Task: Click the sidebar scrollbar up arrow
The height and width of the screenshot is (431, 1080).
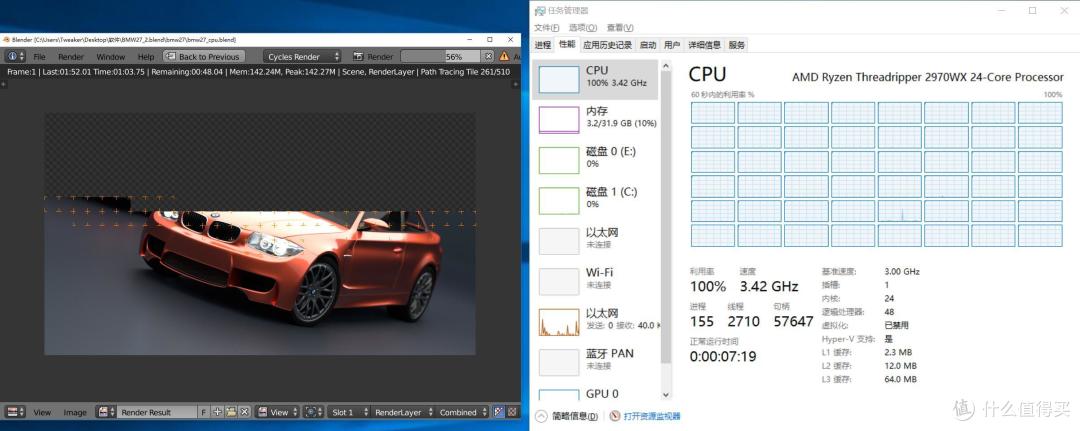Action: pyautogui.click(x=665, y=66)
